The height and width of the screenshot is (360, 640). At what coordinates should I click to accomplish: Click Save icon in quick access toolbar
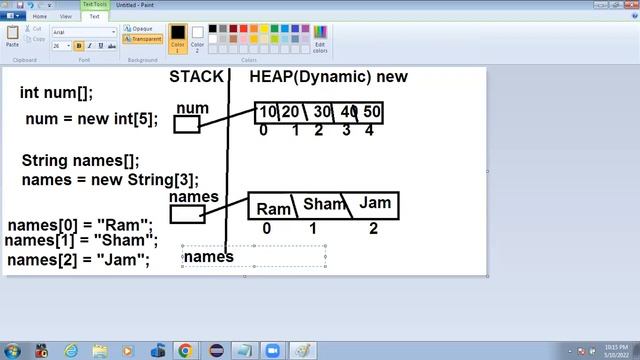20,5
